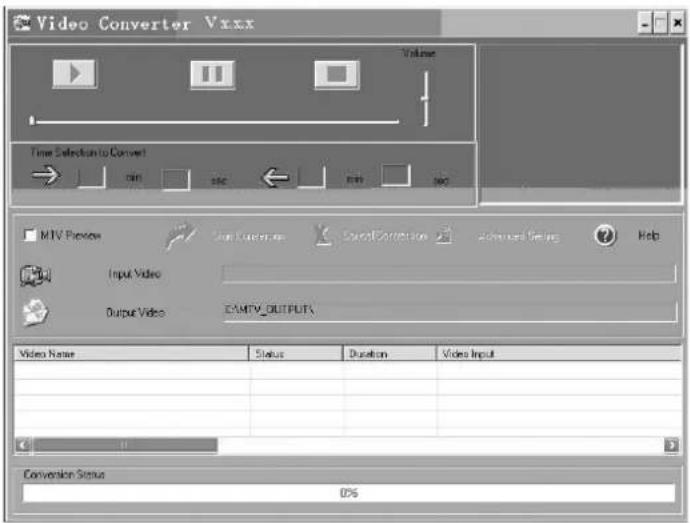Click the Start Conversion icon

[x=180, y=236]
